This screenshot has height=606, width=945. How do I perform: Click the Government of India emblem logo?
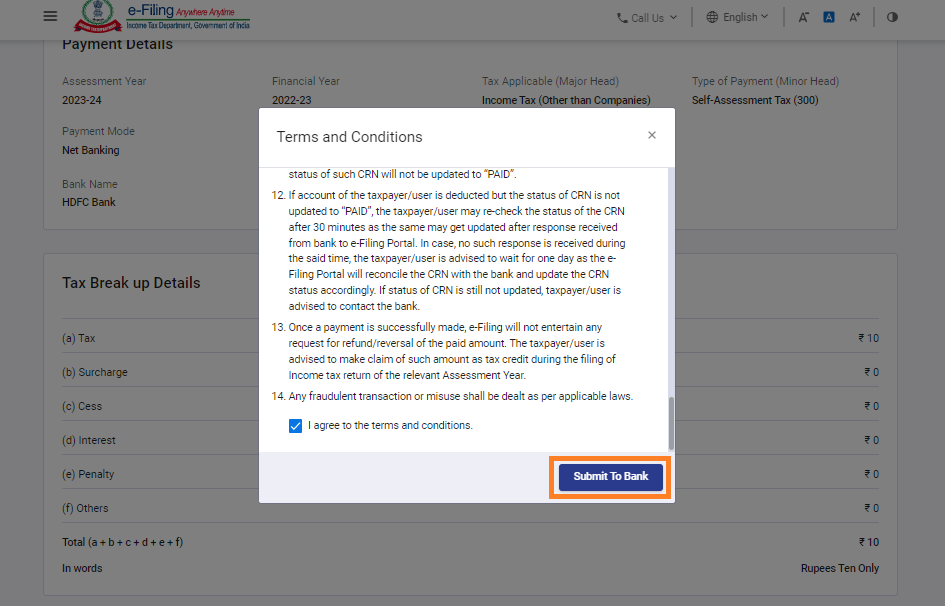pos(97,17)
